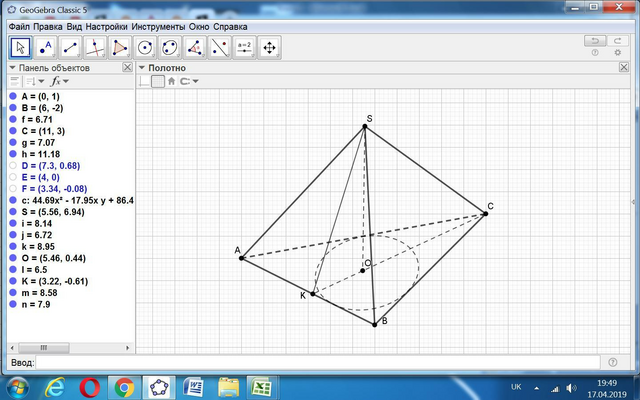Screen dimensions: 640x400
Task: Open the fx algebra descriptions dropdown
Action: coord(60,81)
